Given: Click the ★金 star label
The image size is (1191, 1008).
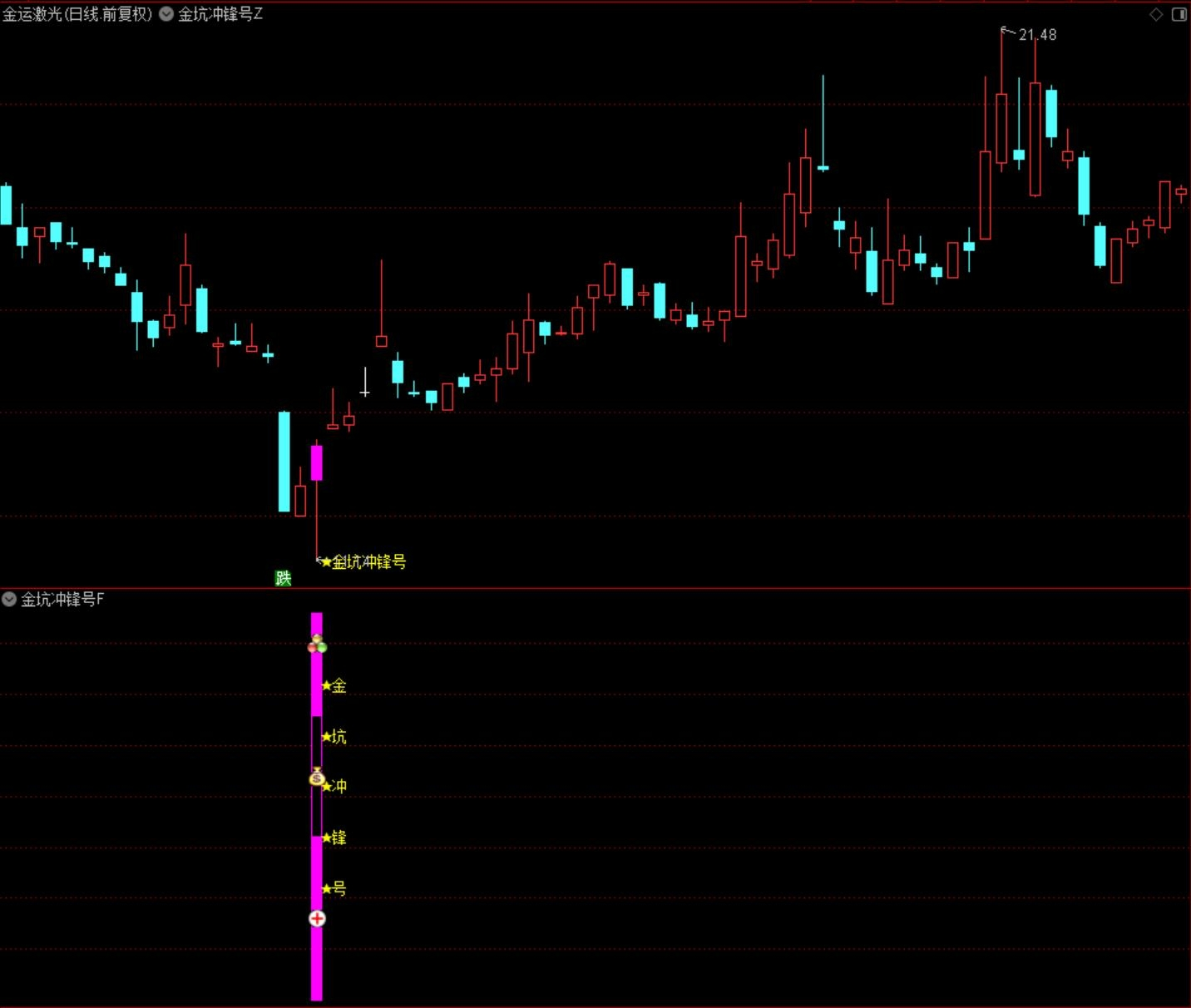Looking at the screenshot, I should pos(334,686).
